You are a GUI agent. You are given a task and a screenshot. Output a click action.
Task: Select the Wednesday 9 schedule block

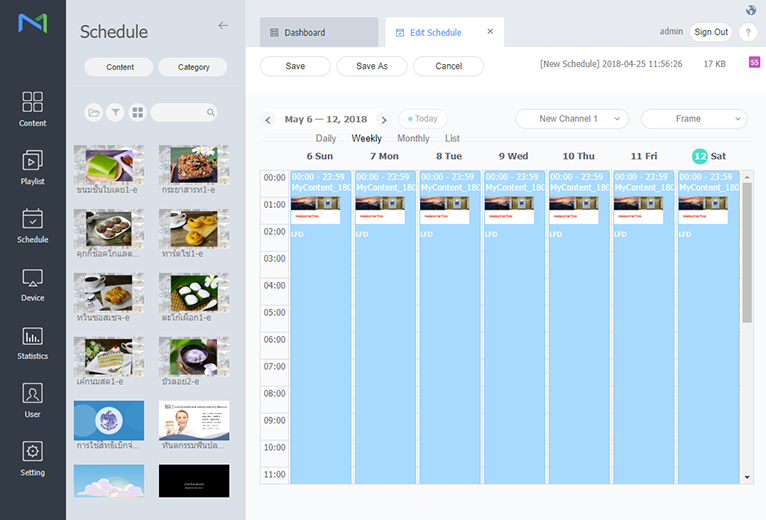point(514,327)
